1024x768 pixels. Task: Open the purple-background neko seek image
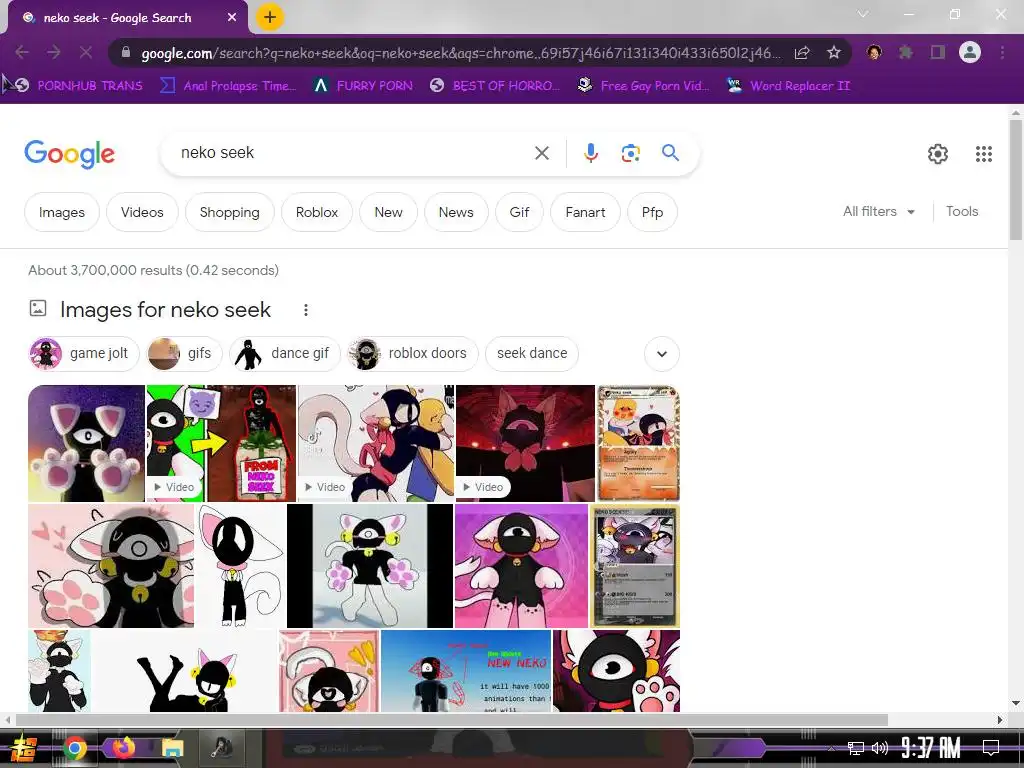click(521, 566)
